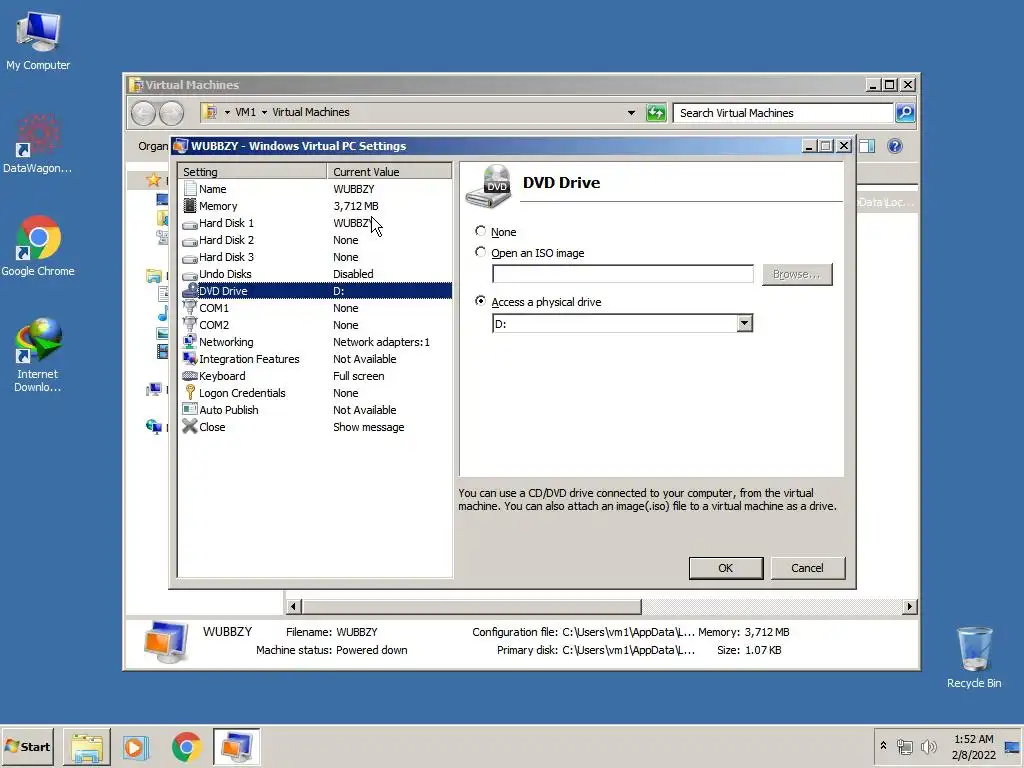
Task: Open Google Chrome desktop shortcut
Action: (38, 246)
